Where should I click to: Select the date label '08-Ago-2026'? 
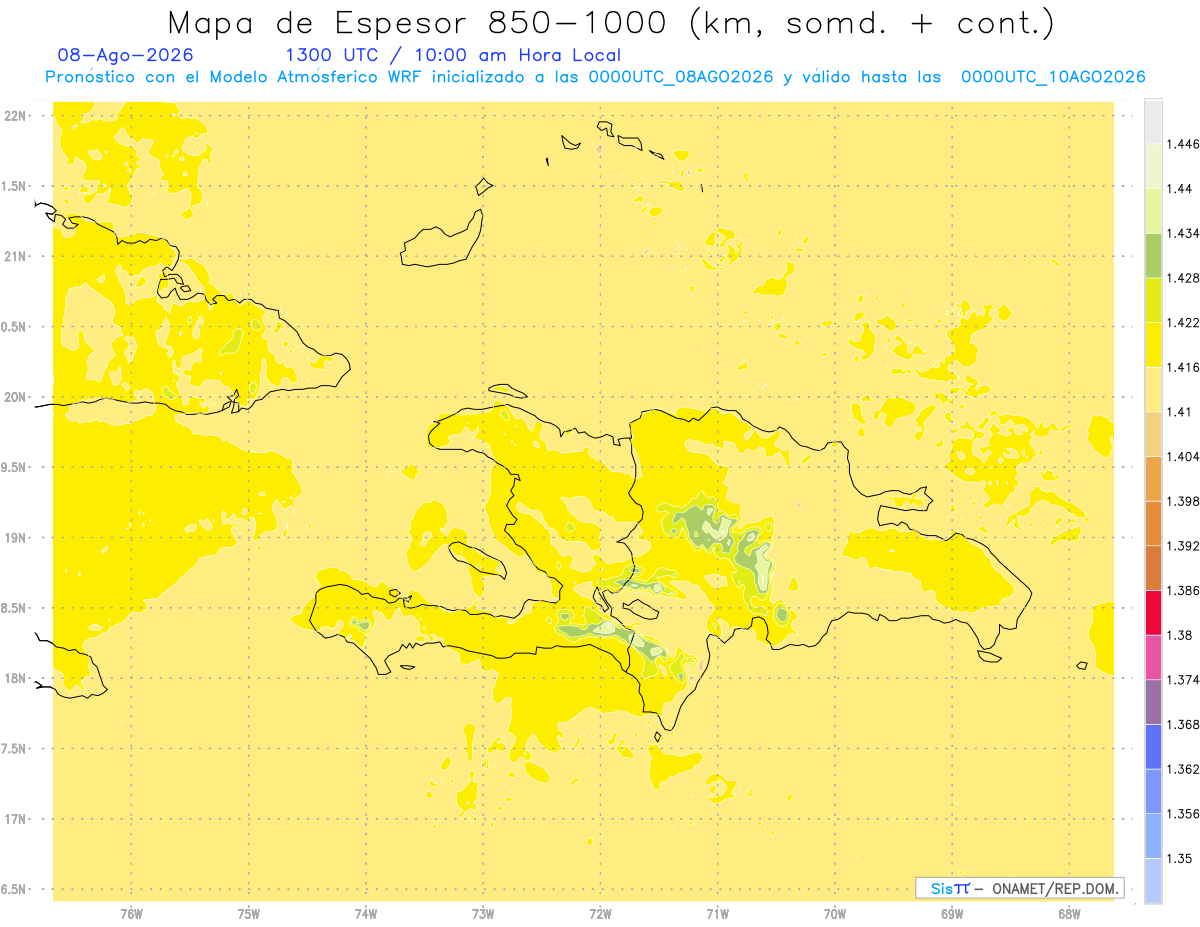click(126, 55)
